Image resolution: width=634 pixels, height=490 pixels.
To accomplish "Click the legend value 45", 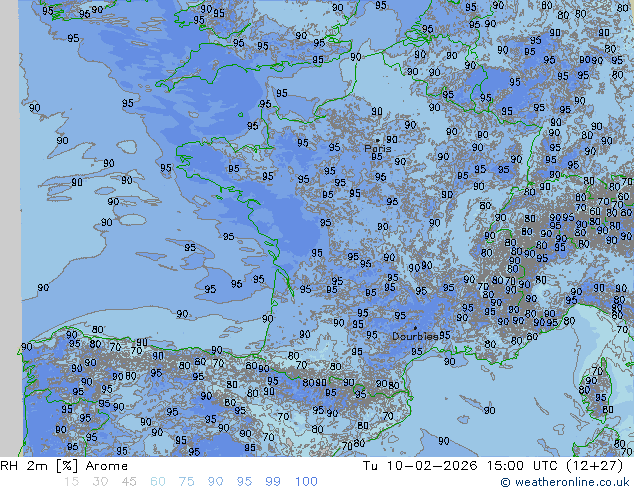I will (x=129, y=482).
